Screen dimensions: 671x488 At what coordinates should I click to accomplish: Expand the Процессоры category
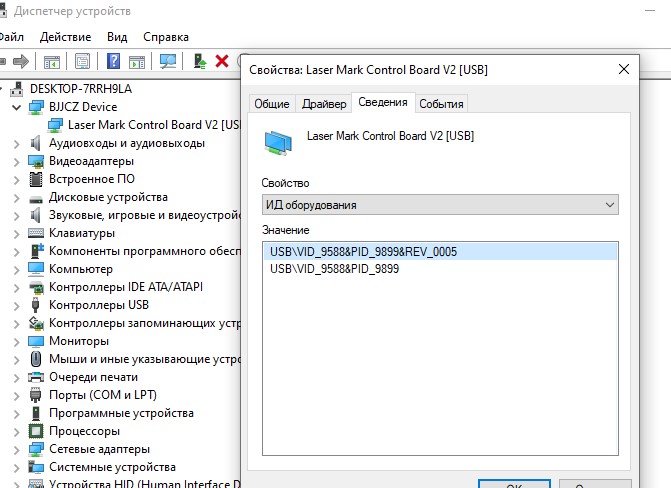tap(16, 431)
